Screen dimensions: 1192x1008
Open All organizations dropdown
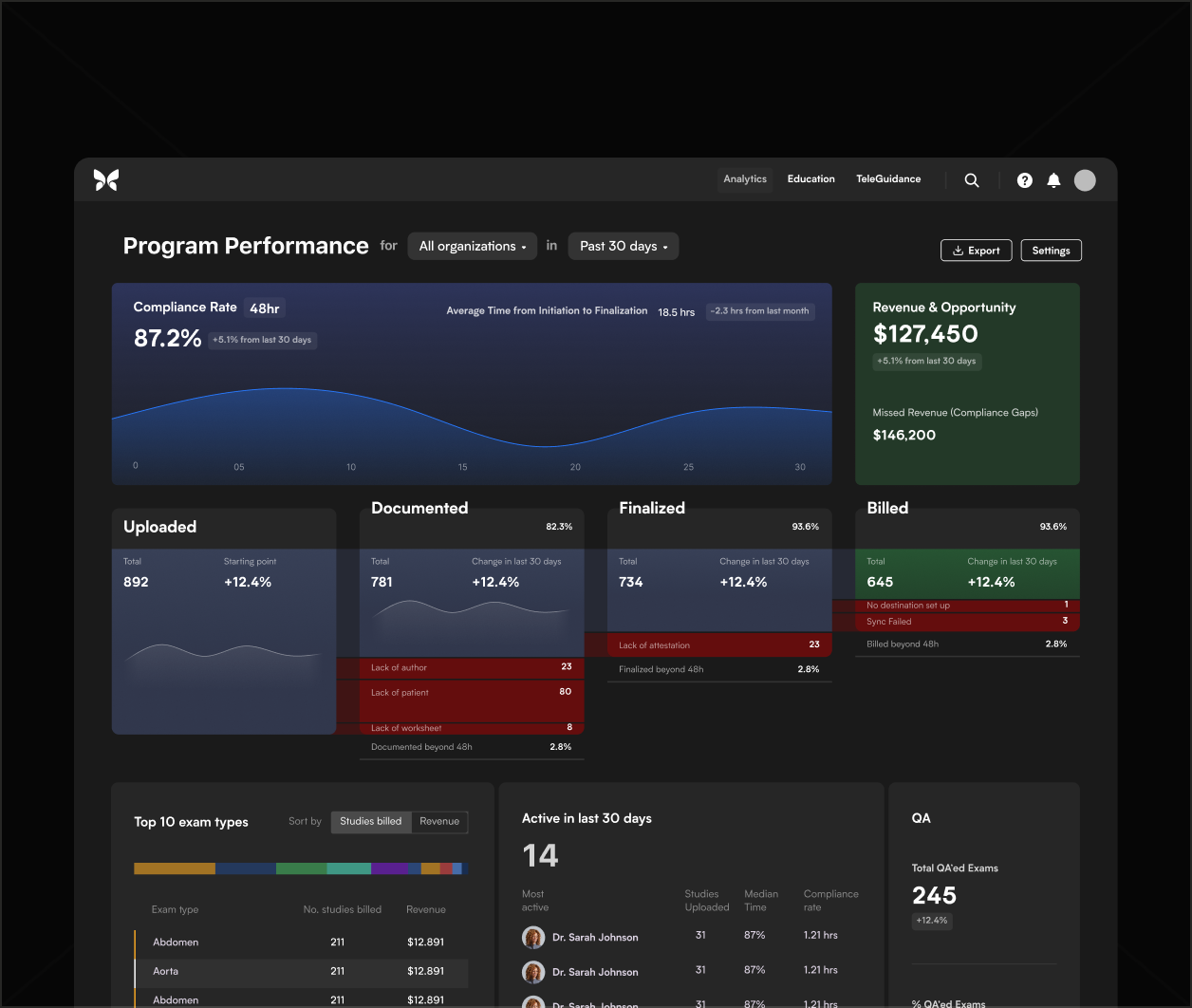[473, 247]
